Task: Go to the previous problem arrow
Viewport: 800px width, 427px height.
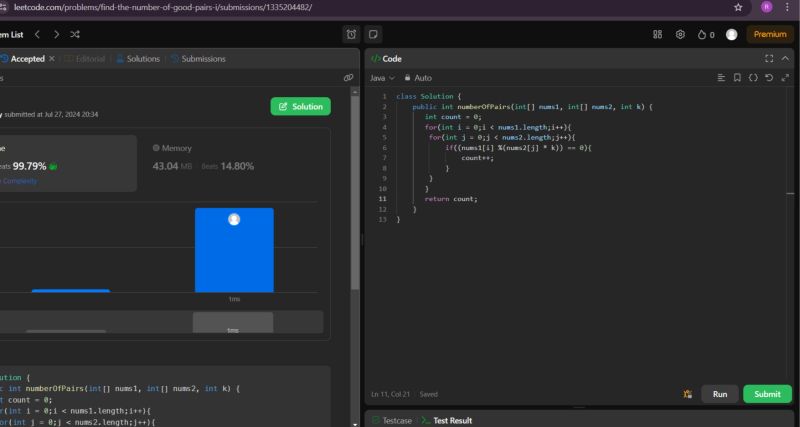Action: (x=37, y=34)
